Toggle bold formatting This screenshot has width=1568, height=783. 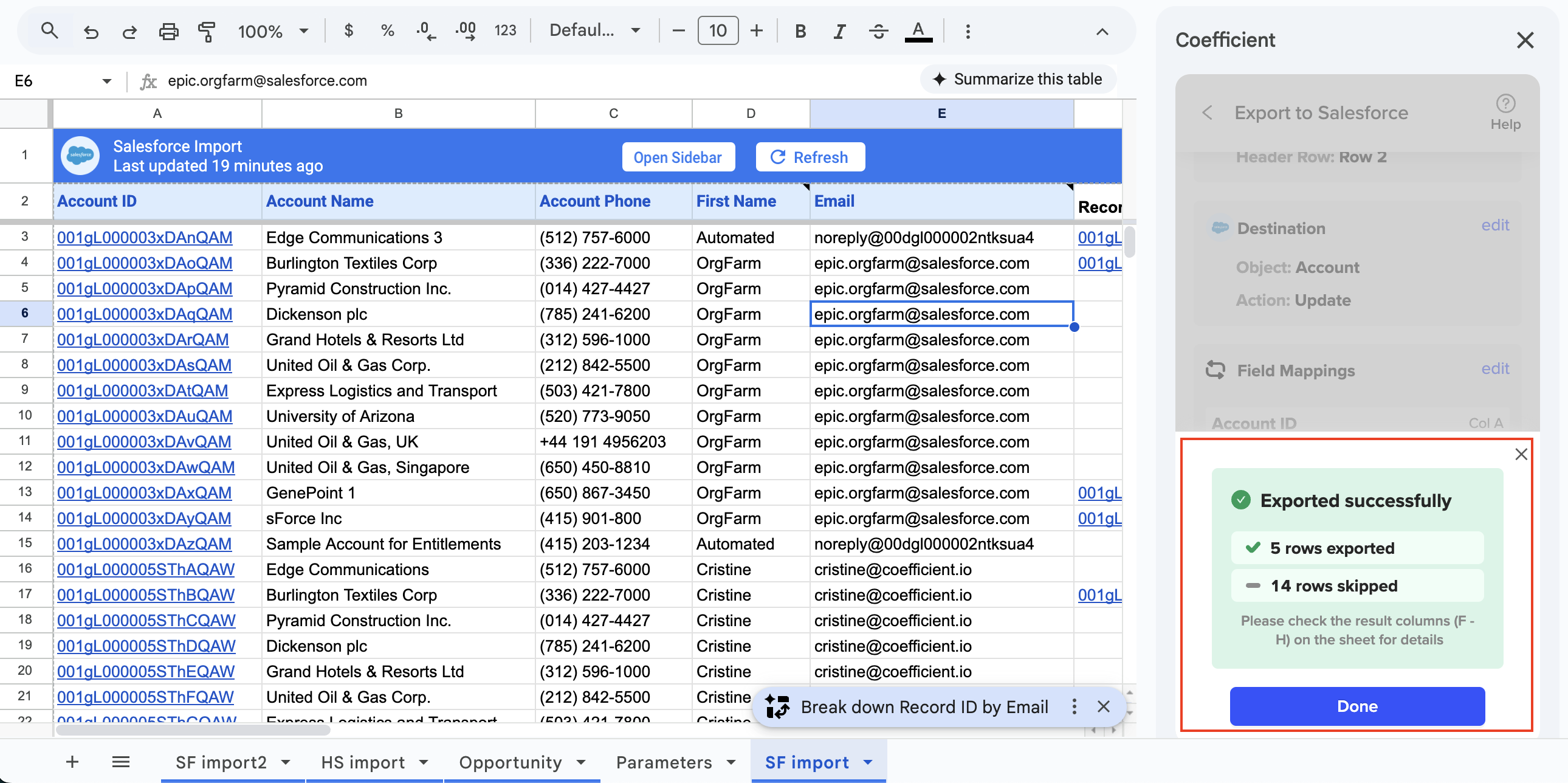(x=800, y=30)
